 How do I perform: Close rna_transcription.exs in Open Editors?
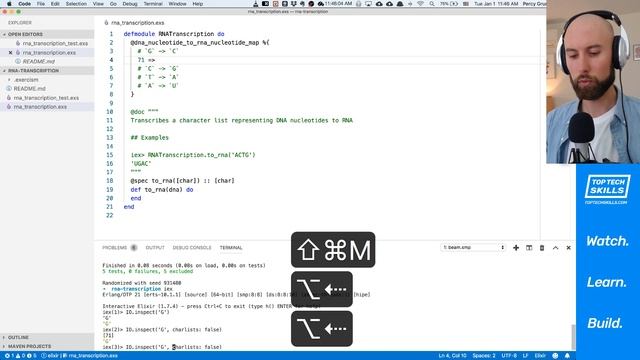tap(10, 53)
